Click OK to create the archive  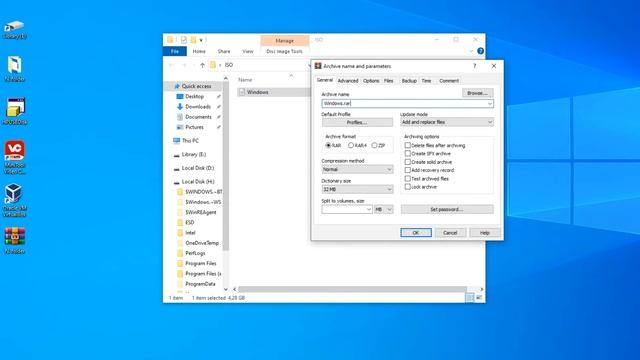tap(416, 233)
